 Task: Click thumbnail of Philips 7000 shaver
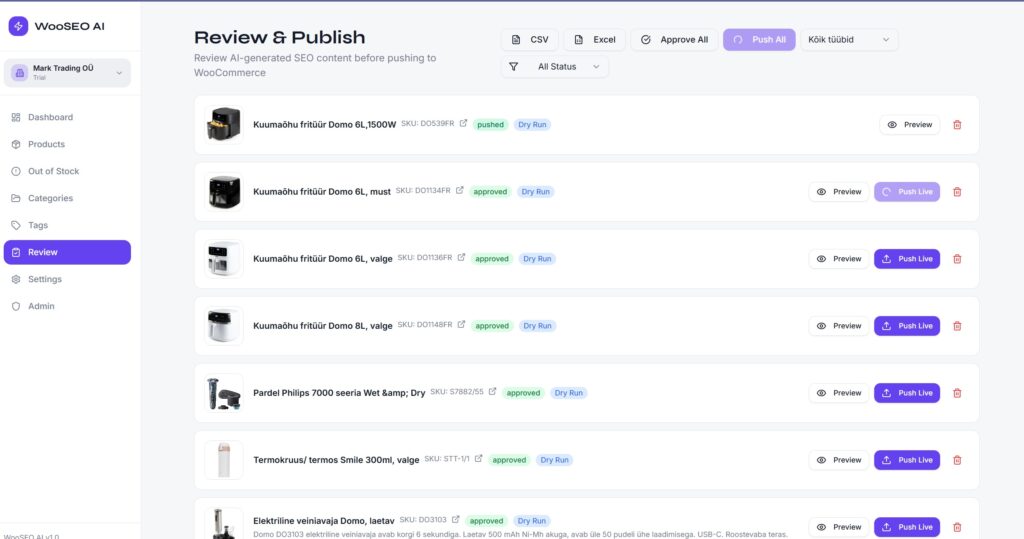point(224,393)
